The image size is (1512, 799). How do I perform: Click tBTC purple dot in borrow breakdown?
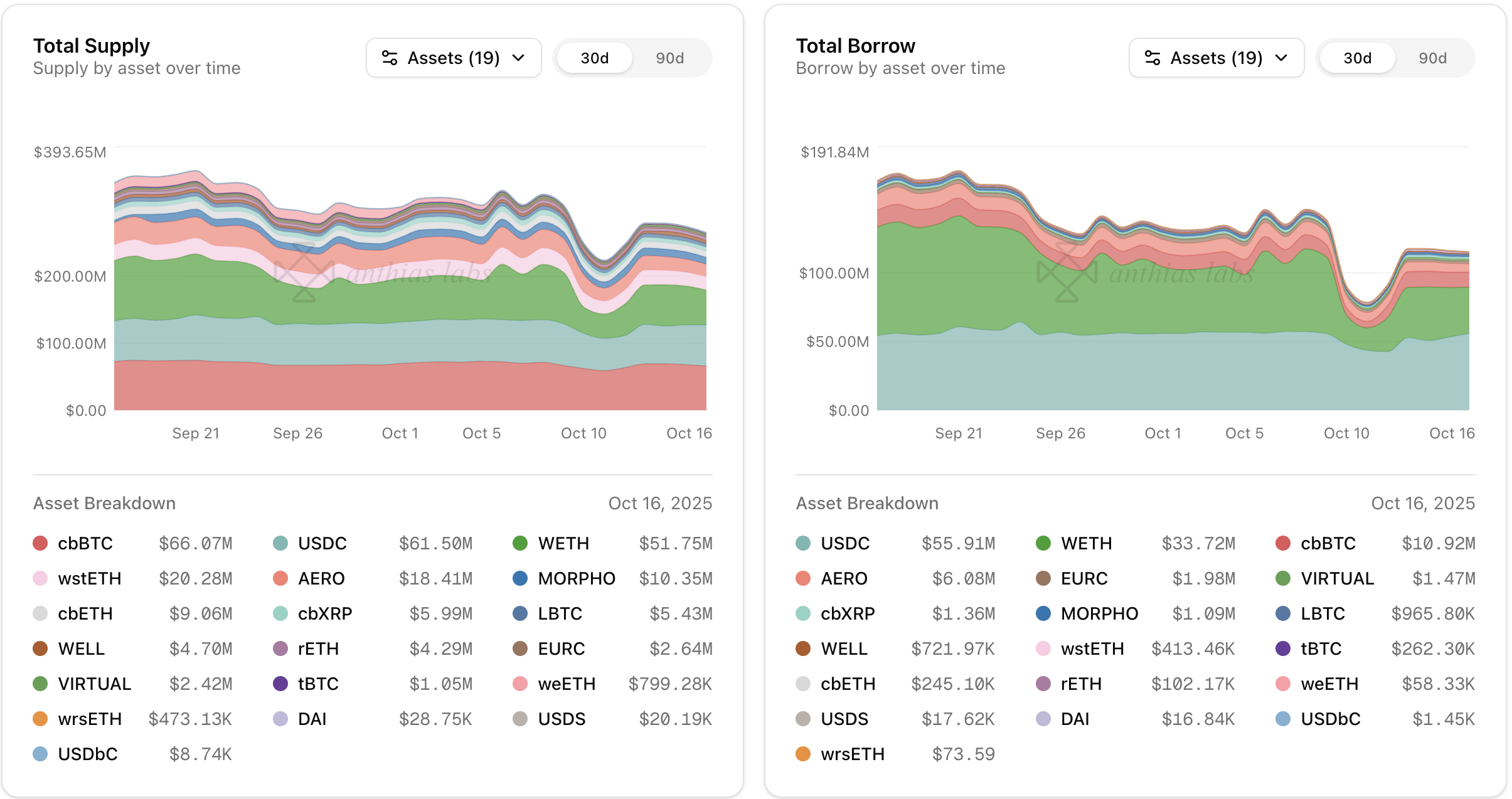[x=1283, y=648]
